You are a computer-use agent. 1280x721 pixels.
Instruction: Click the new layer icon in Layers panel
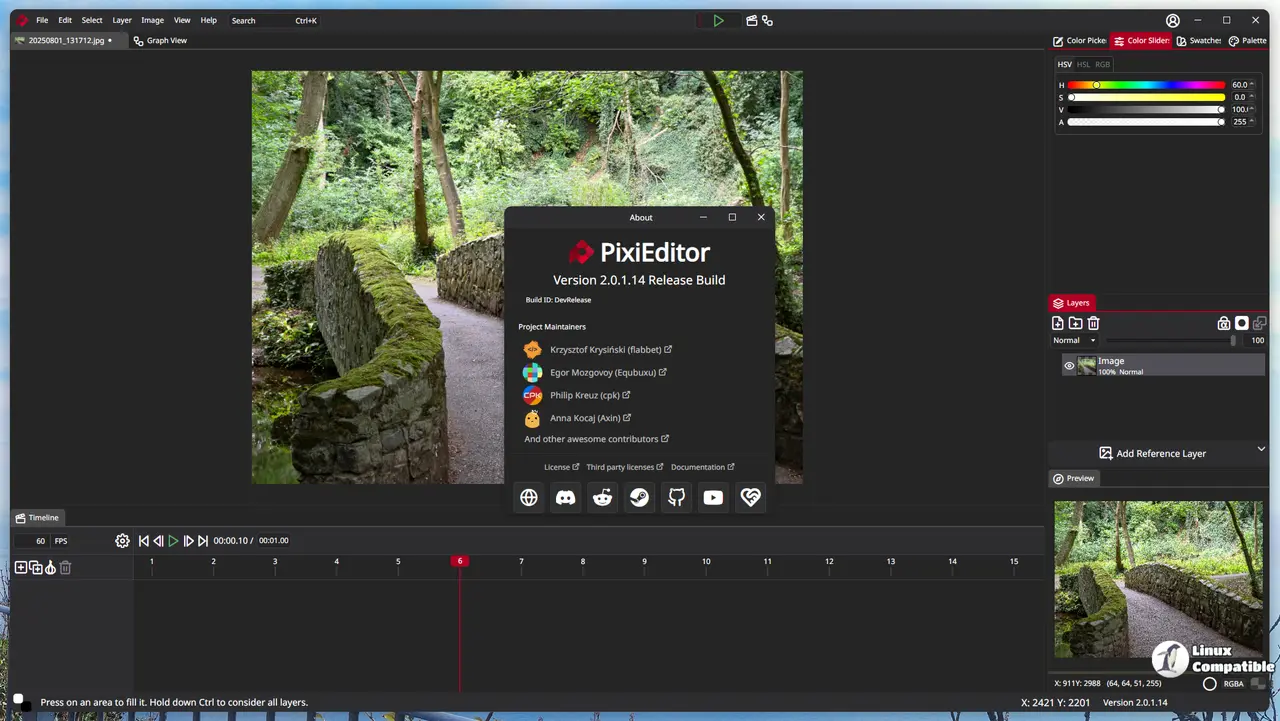coord(1058,323)
